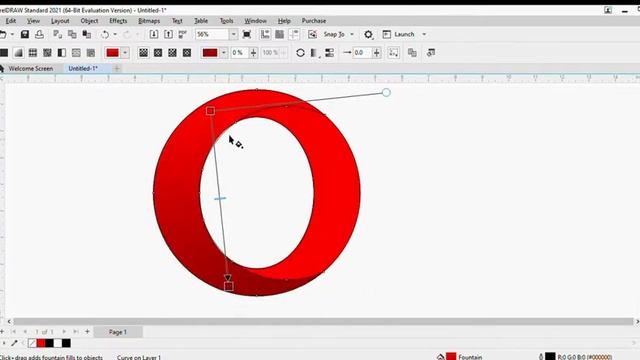The height and width of the screenshot is (360, 640).
Task: Click the Export icon
Action: (168, 34)
